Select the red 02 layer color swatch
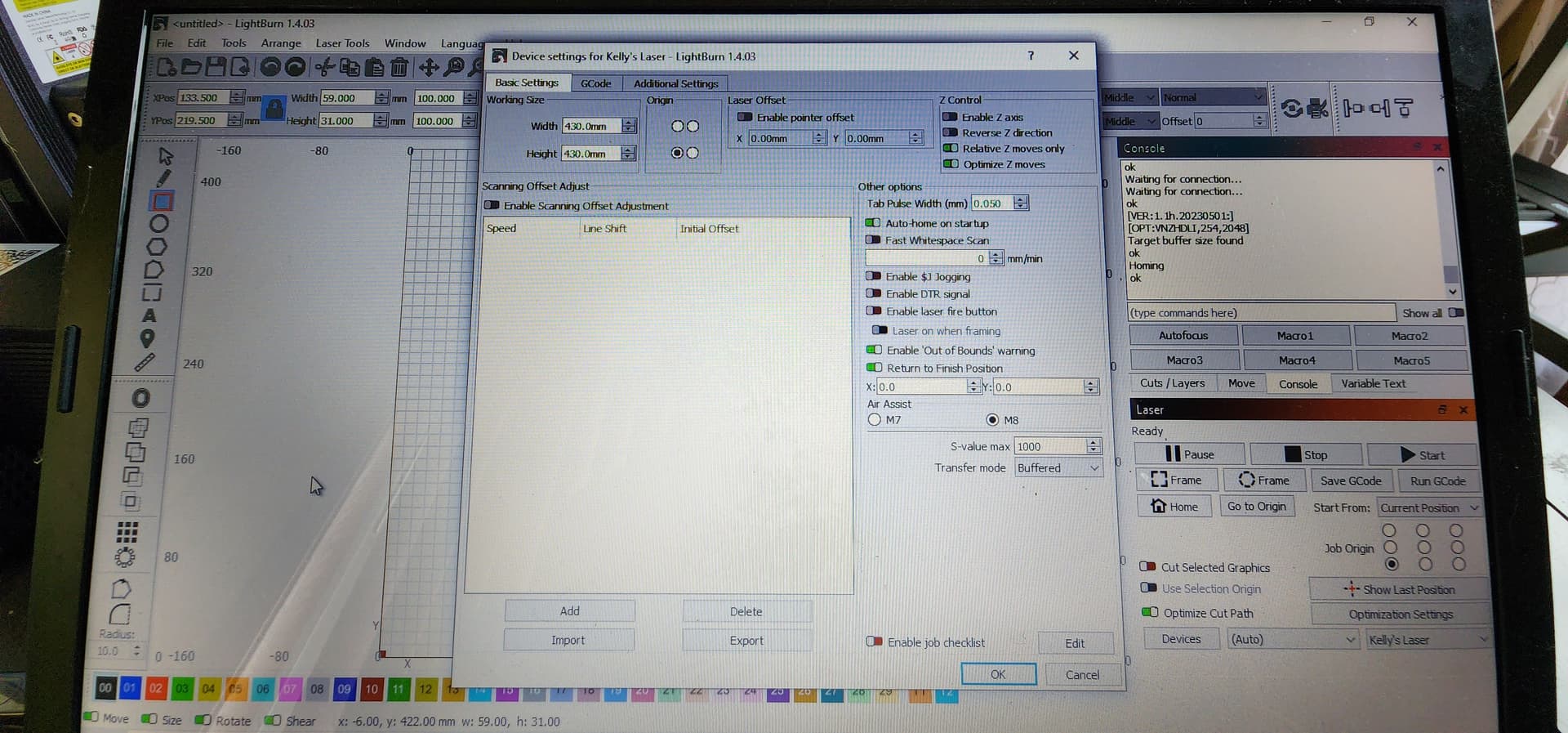Screen dimensions: 1568x733 click(x=155, y=688)
